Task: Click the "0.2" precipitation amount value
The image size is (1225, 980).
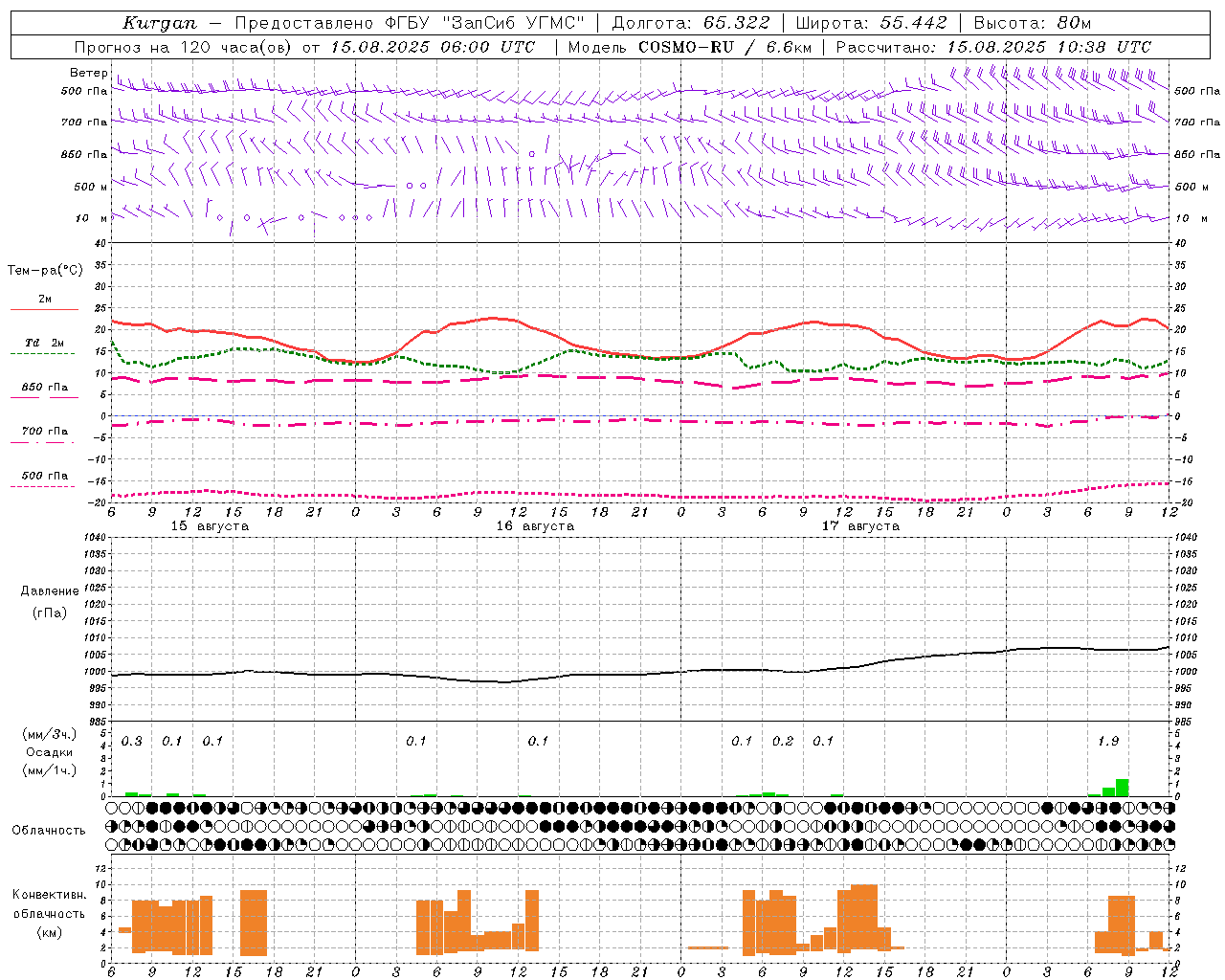Action: point(783,742)
